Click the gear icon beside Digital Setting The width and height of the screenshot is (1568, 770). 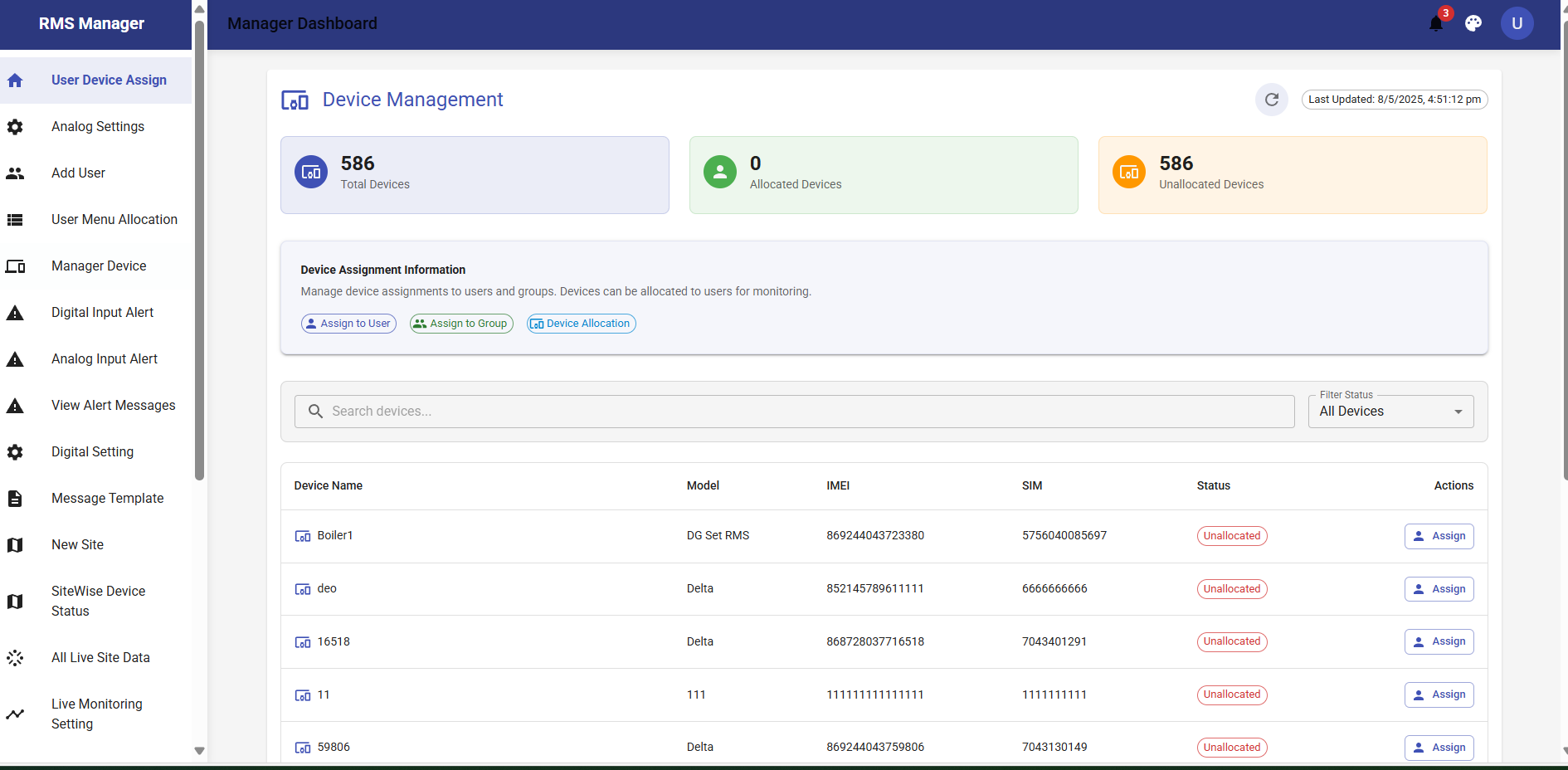point(15,452)
